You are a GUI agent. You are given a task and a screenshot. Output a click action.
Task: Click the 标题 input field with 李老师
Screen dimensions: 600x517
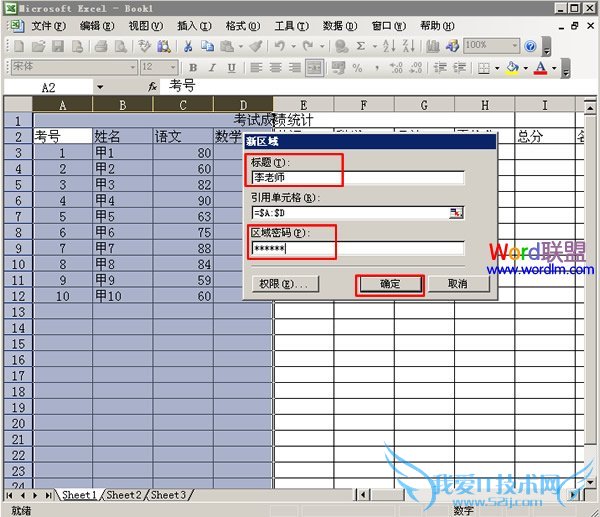(x=358, y=178)
